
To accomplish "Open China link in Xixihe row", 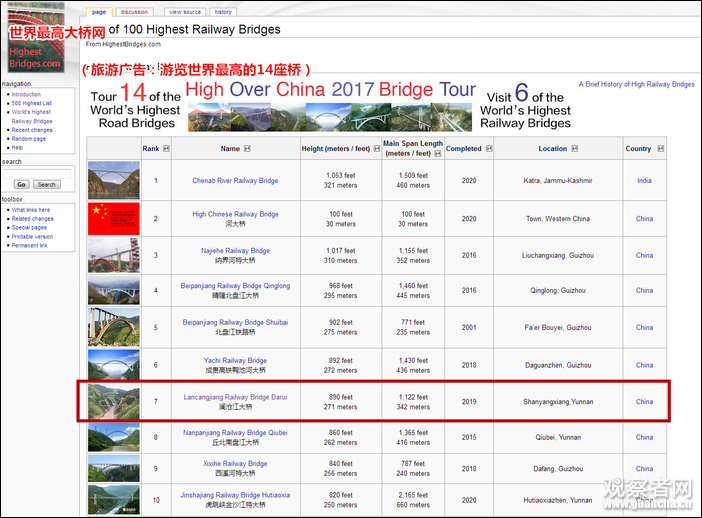I will pyautogui.click(x=644, y=468).
